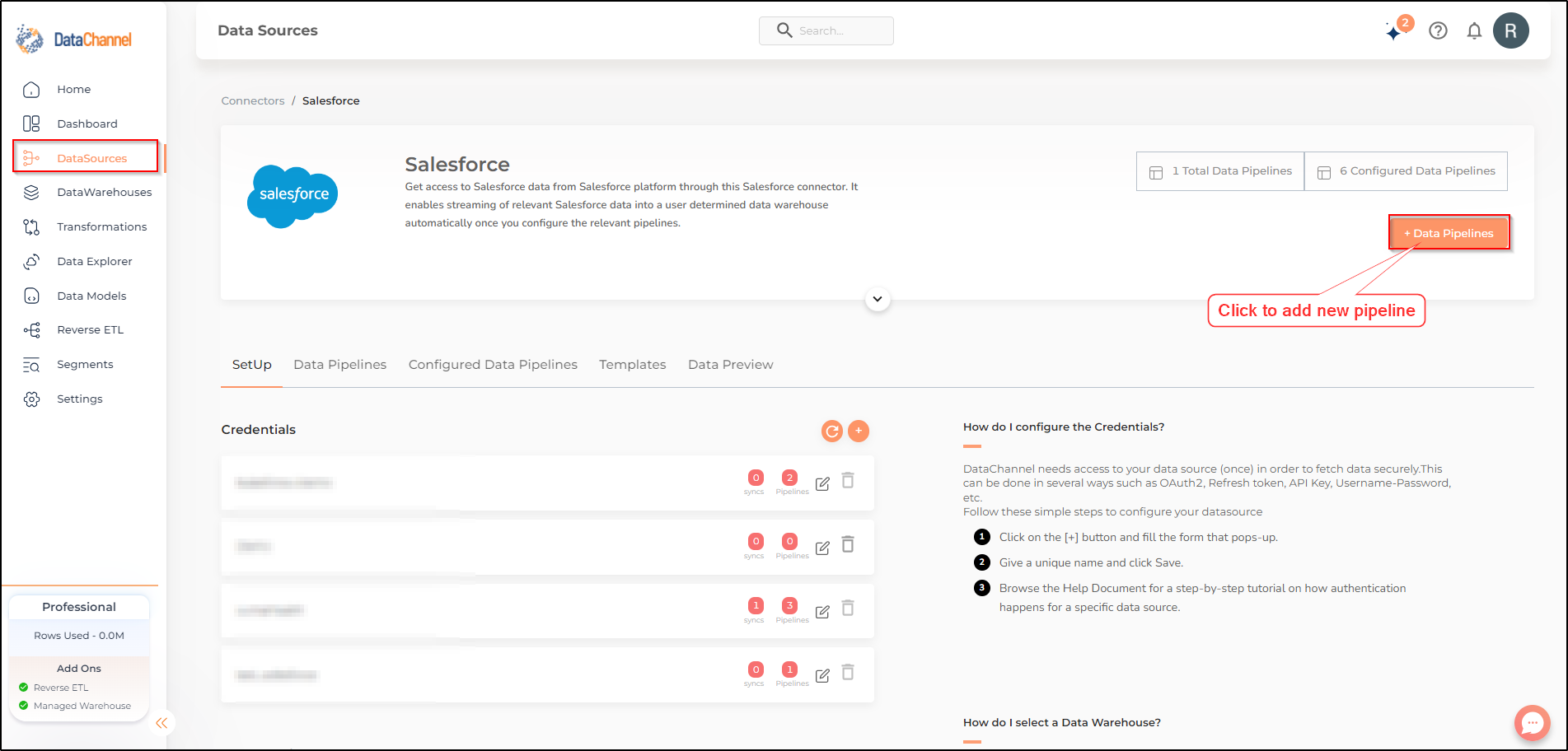Navigate to Data Models
The width and height of the screenshot is (1568, 751).
91,296
